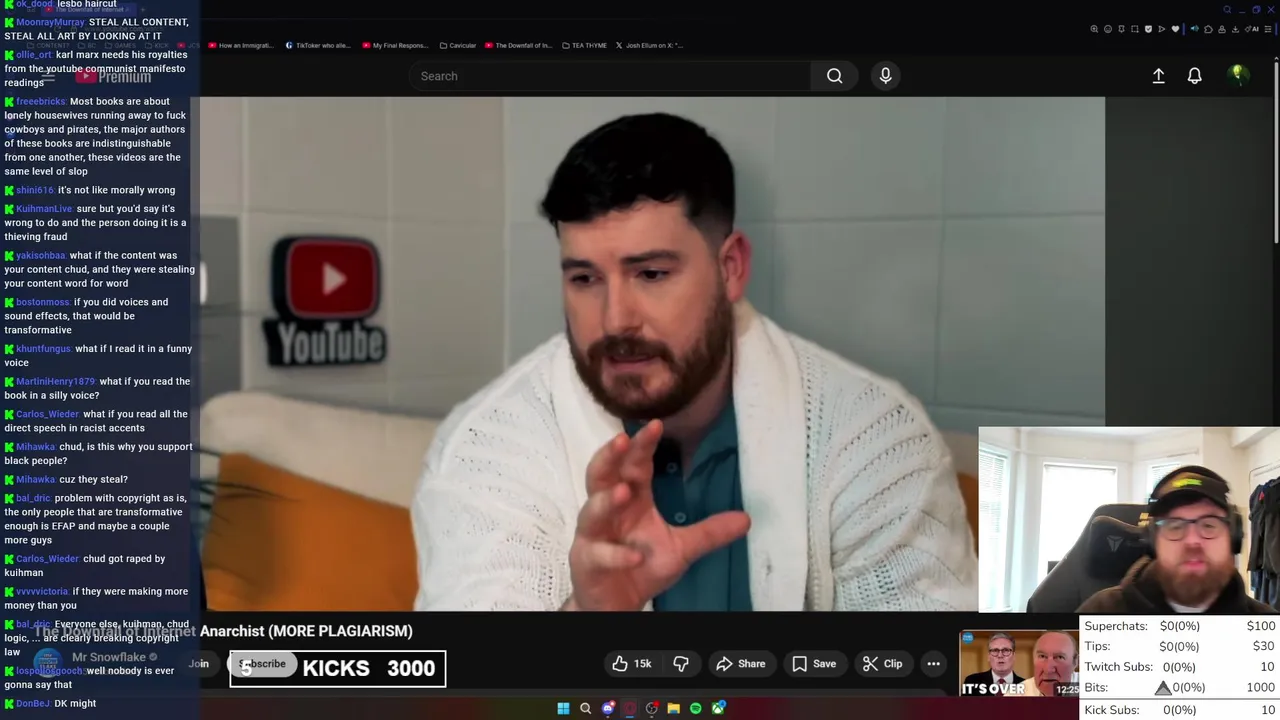Open the Mr Snowflake channel name
The height and width of the screenshot is (720, 1280).
[108, 657]
